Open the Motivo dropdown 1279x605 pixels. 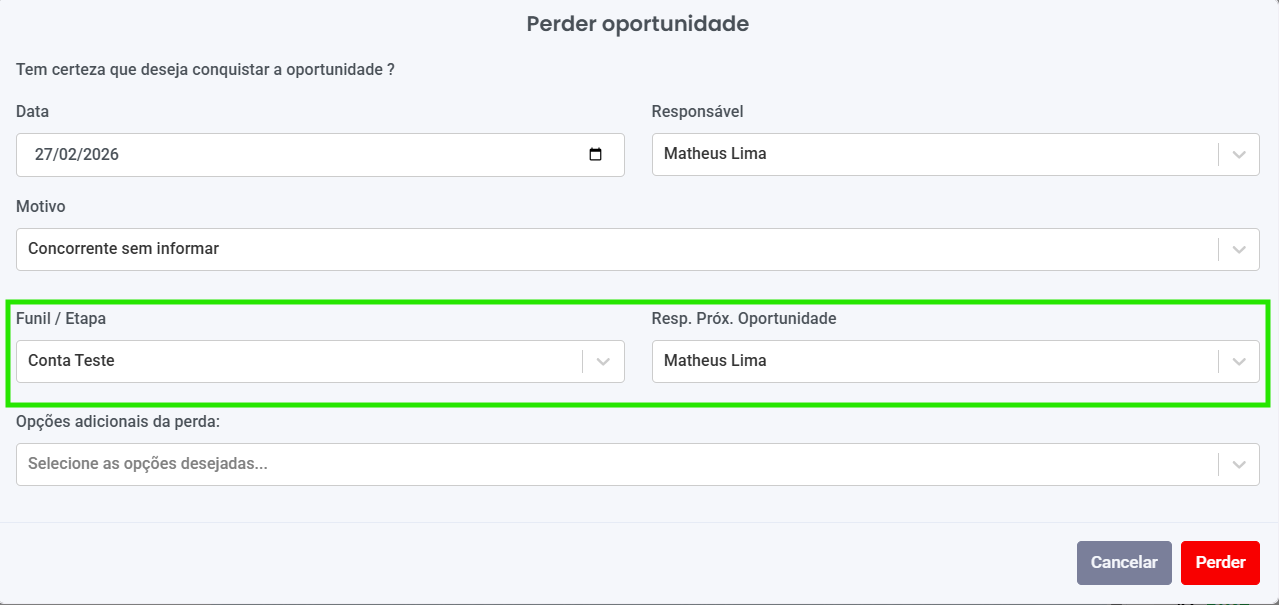(1239, 249)
